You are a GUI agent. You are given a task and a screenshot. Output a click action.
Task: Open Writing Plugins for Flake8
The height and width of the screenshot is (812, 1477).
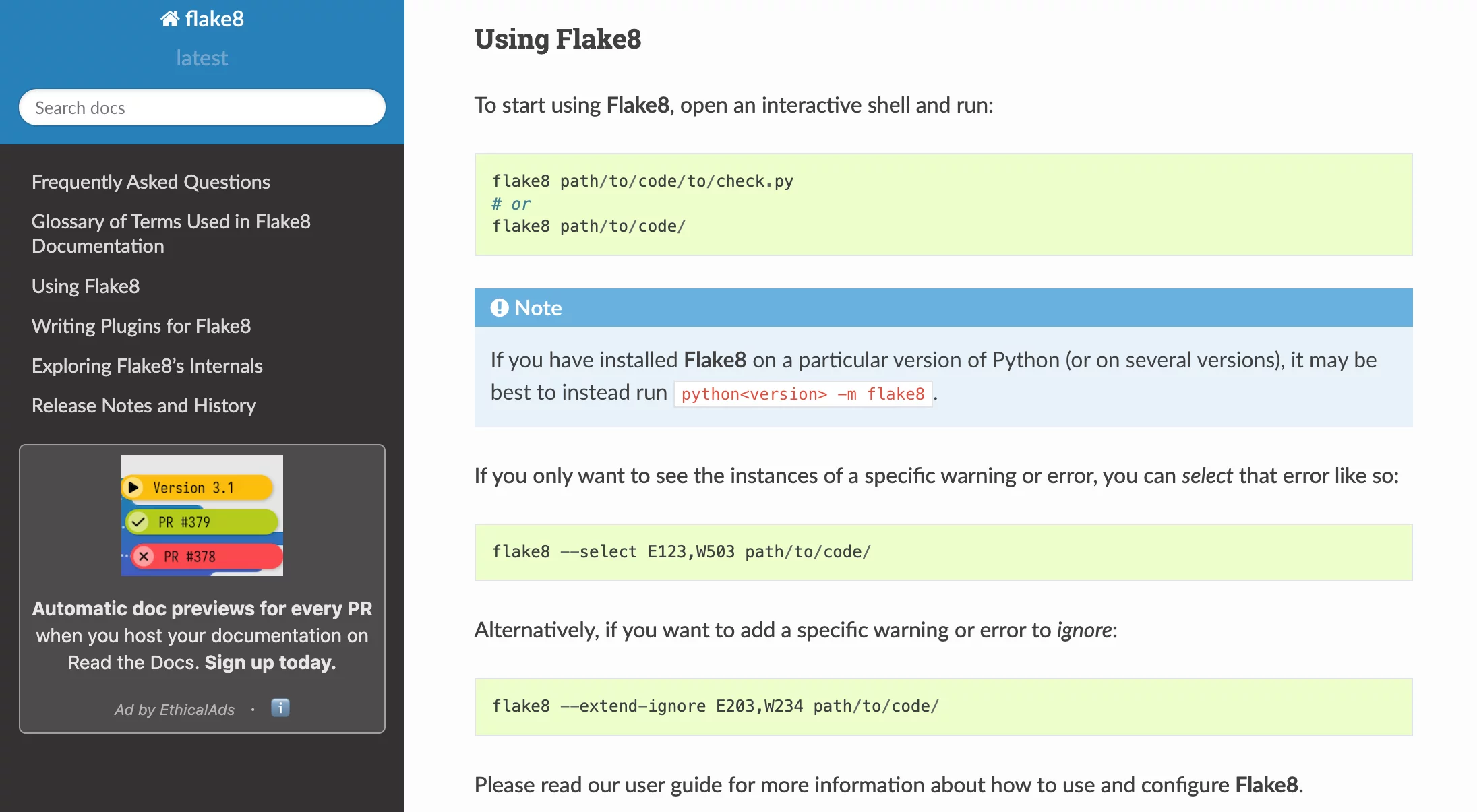[x=141, y=326]
